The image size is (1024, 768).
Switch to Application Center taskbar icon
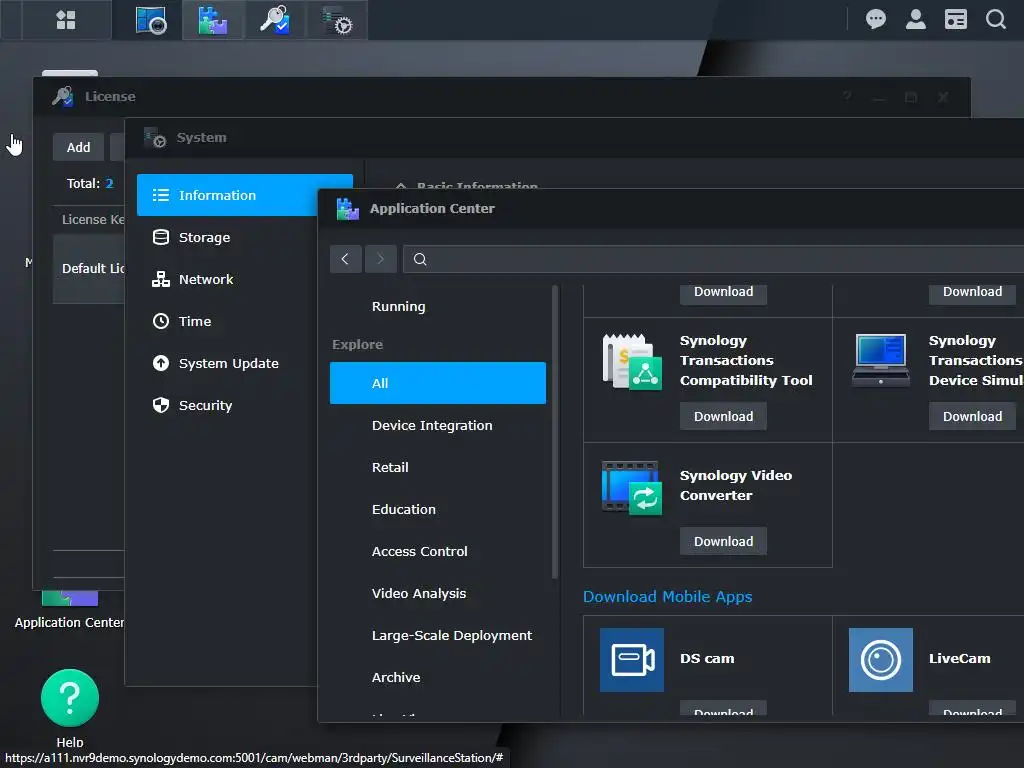tap(213, 20)
